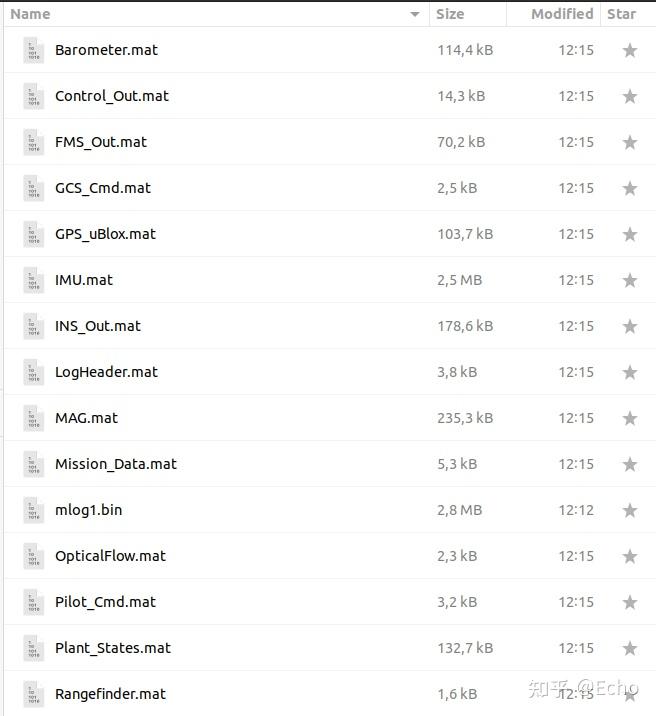Click the Barometer.mat file icon
This screenshot has width=656, height=716.
[x=34, y=50]
